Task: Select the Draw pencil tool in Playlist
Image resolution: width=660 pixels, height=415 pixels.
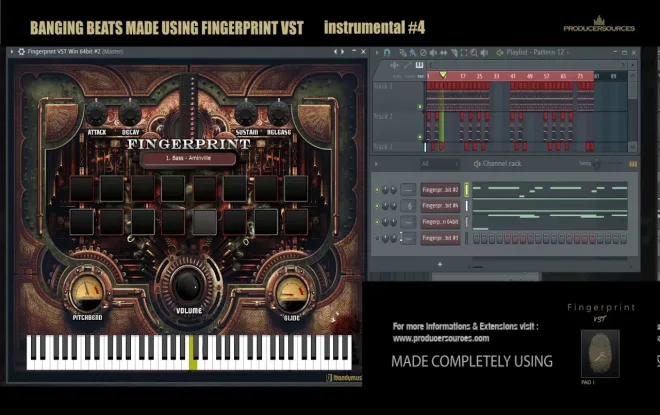Action: pos(403,53)
